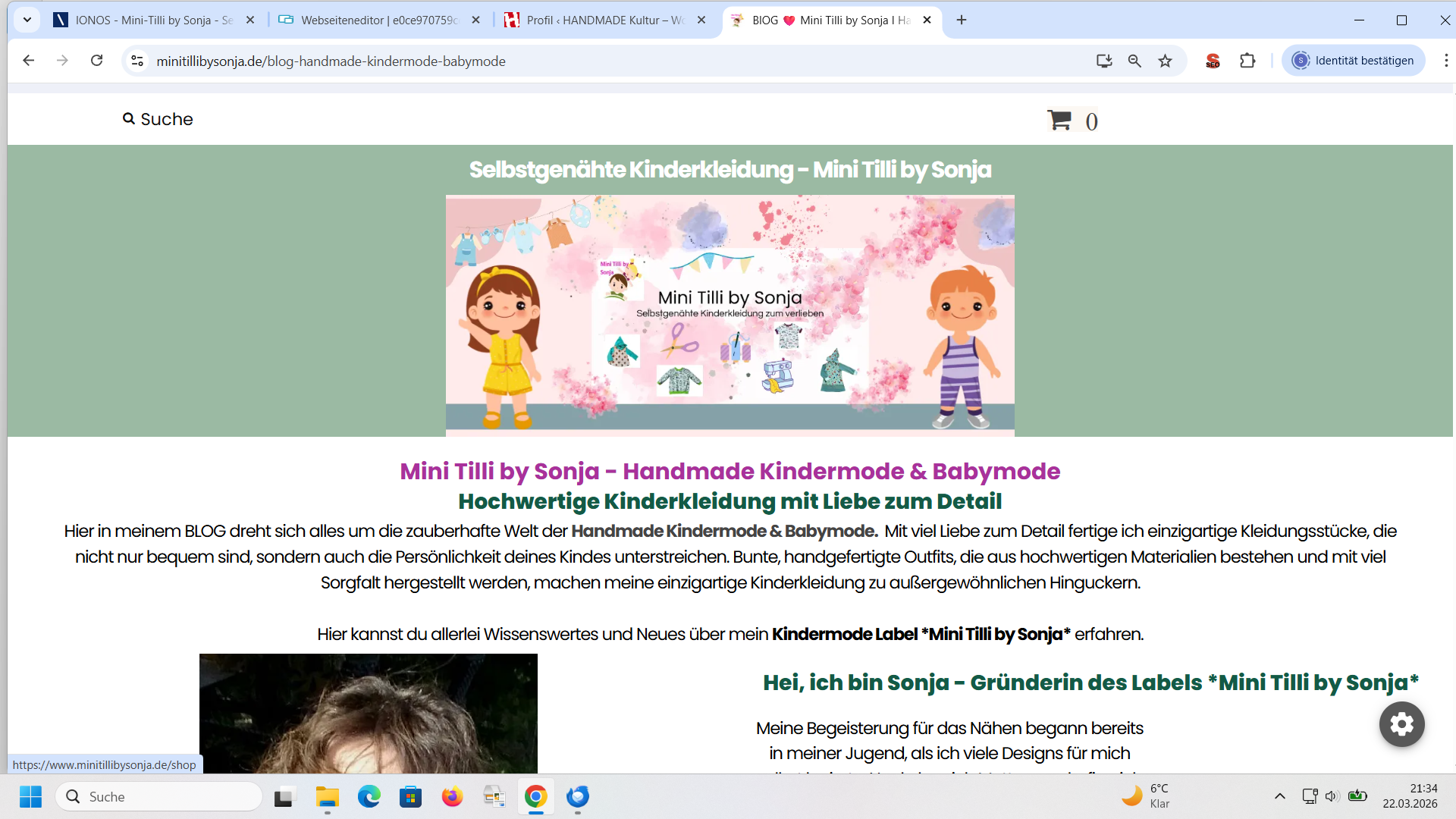Click the Mini Tilli by Sonja banner image
The height and width of the screenshot is (819, 1456).
point(730,315)
